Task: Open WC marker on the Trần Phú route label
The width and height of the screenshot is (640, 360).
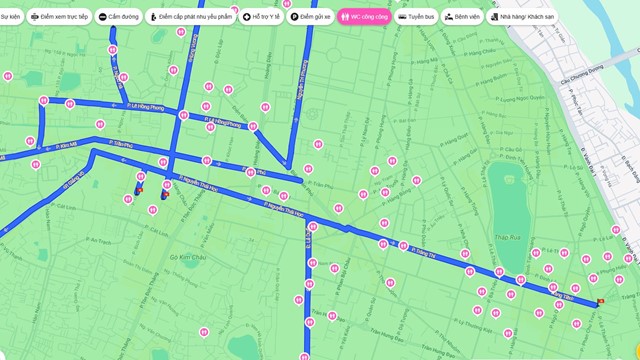Action: coord(251,173)
